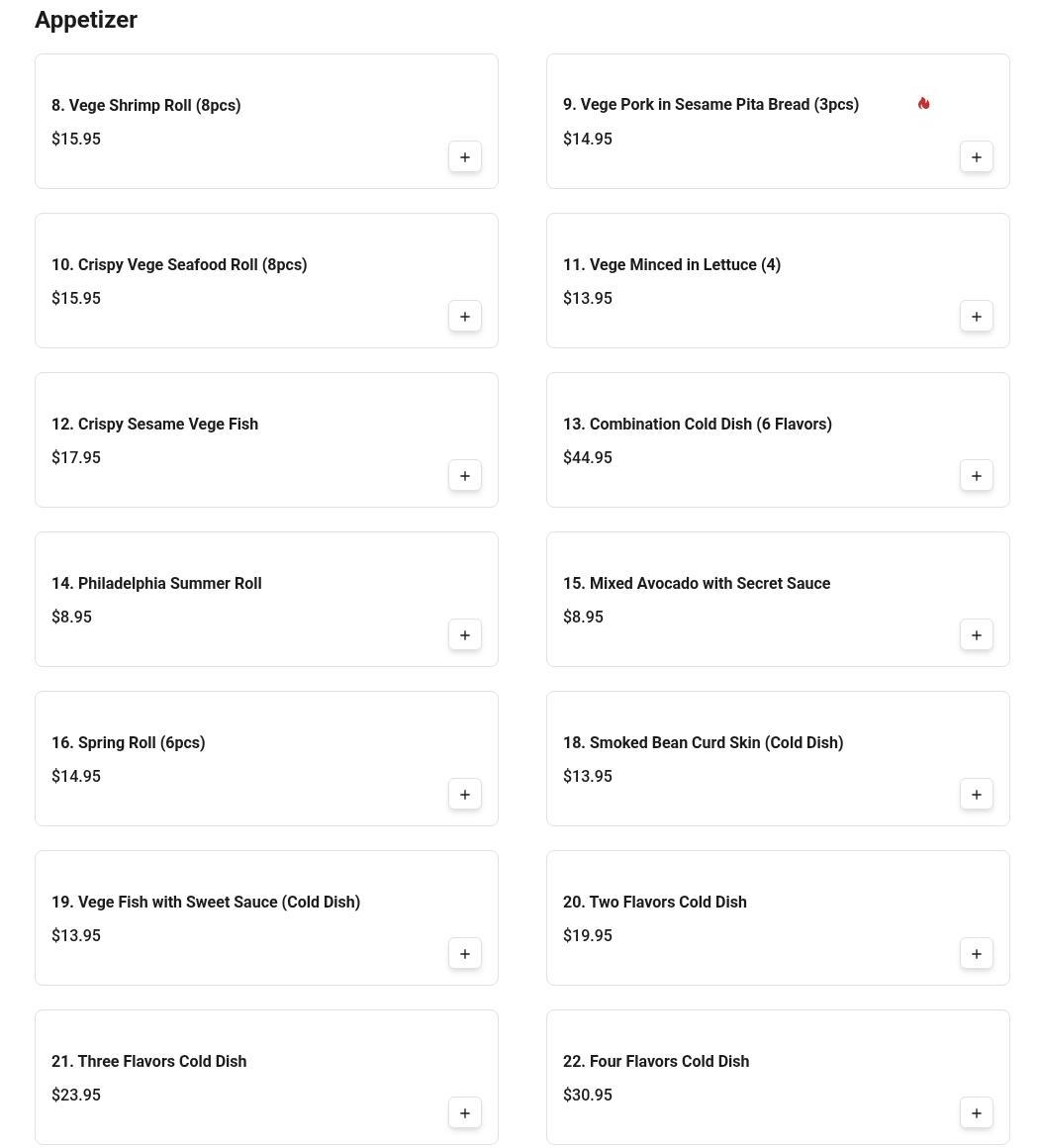Click plus for Four Flavors Cold Dish
Image resolution: width=1039 pixels, height=1148 pixels.
pos(977,1113)
